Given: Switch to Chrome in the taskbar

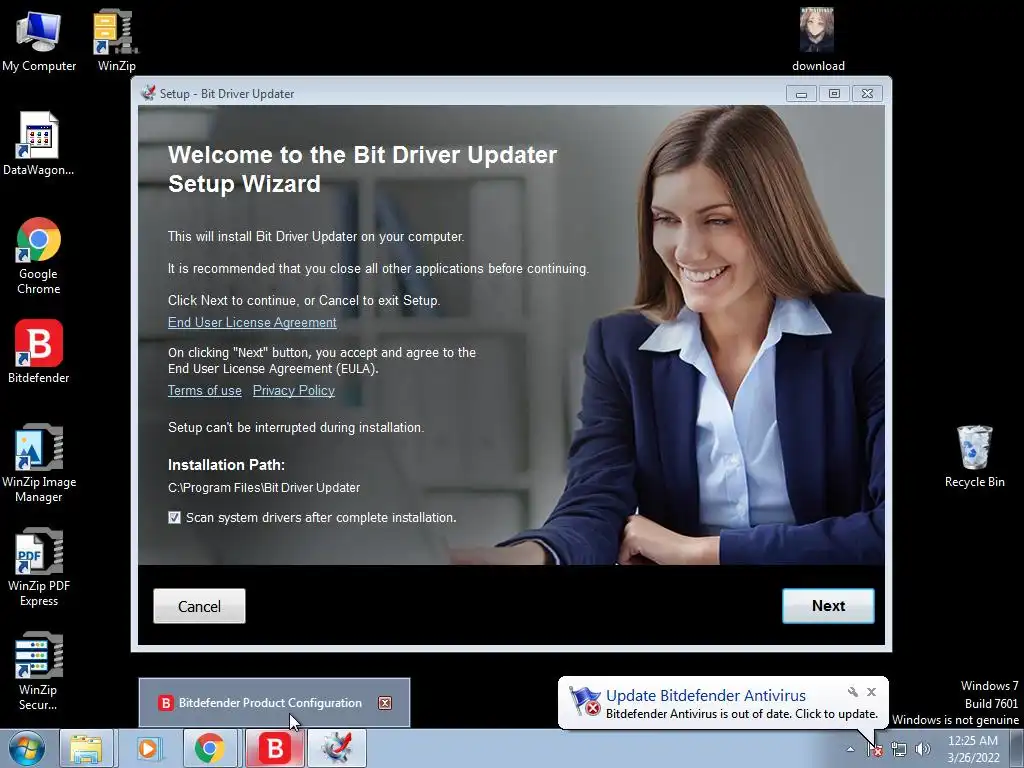Looking at the screenshot, I should [x=209, y=748].
